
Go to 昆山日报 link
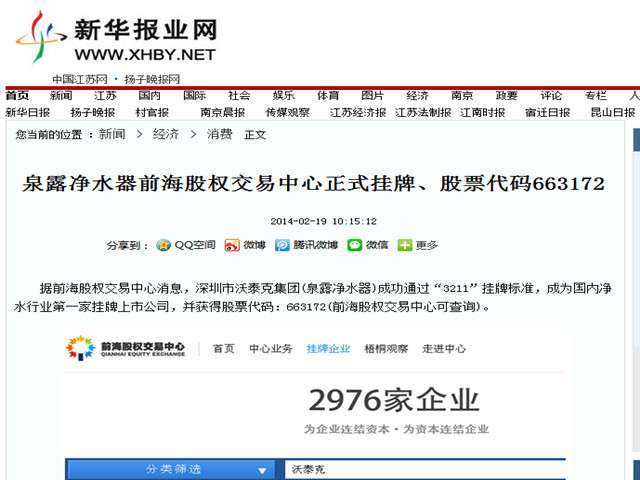click(x=613, y=112)
